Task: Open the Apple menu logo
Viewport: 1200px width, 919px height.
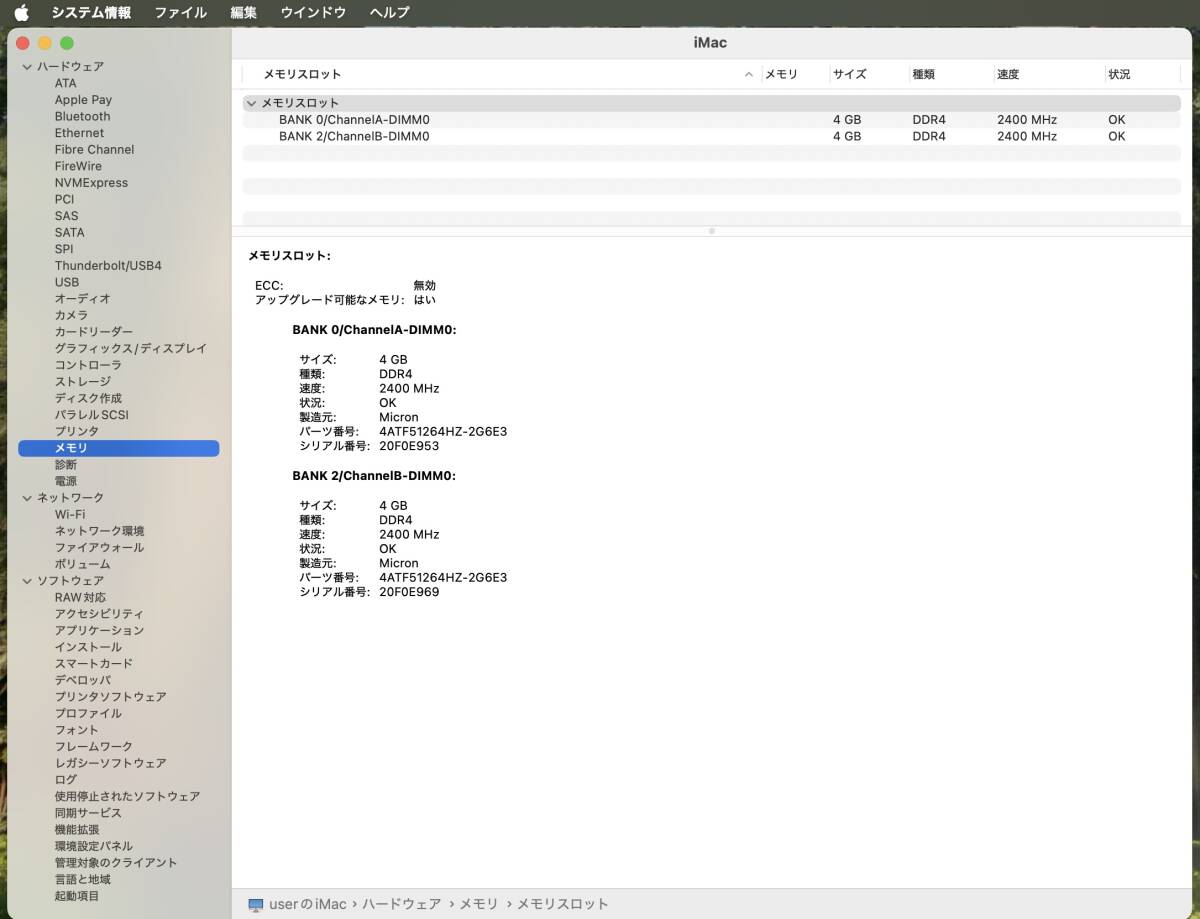Action: (x=21, y=12)
